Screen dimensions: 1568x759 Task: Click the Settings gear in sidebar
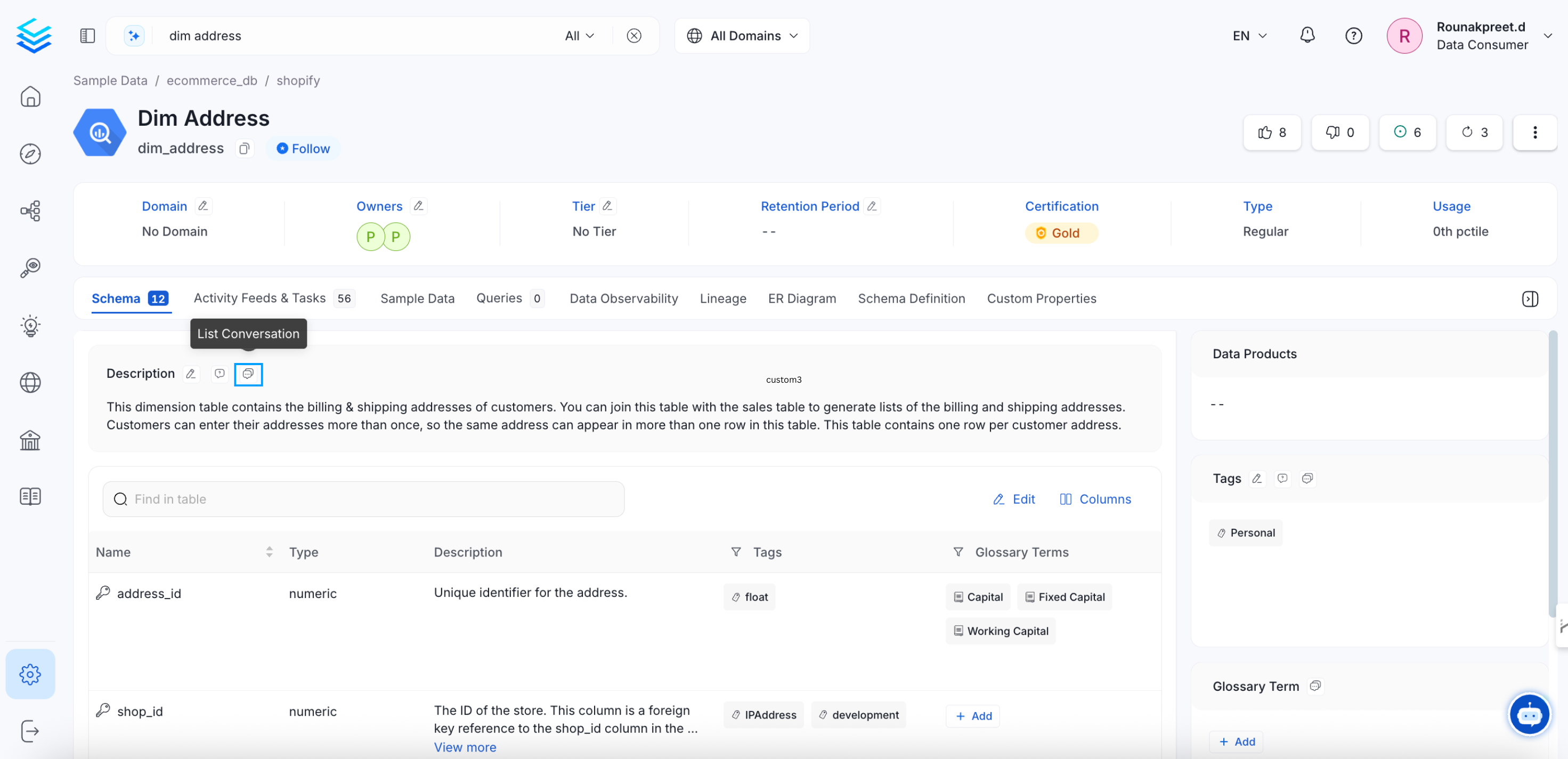[x=30, y=674]
